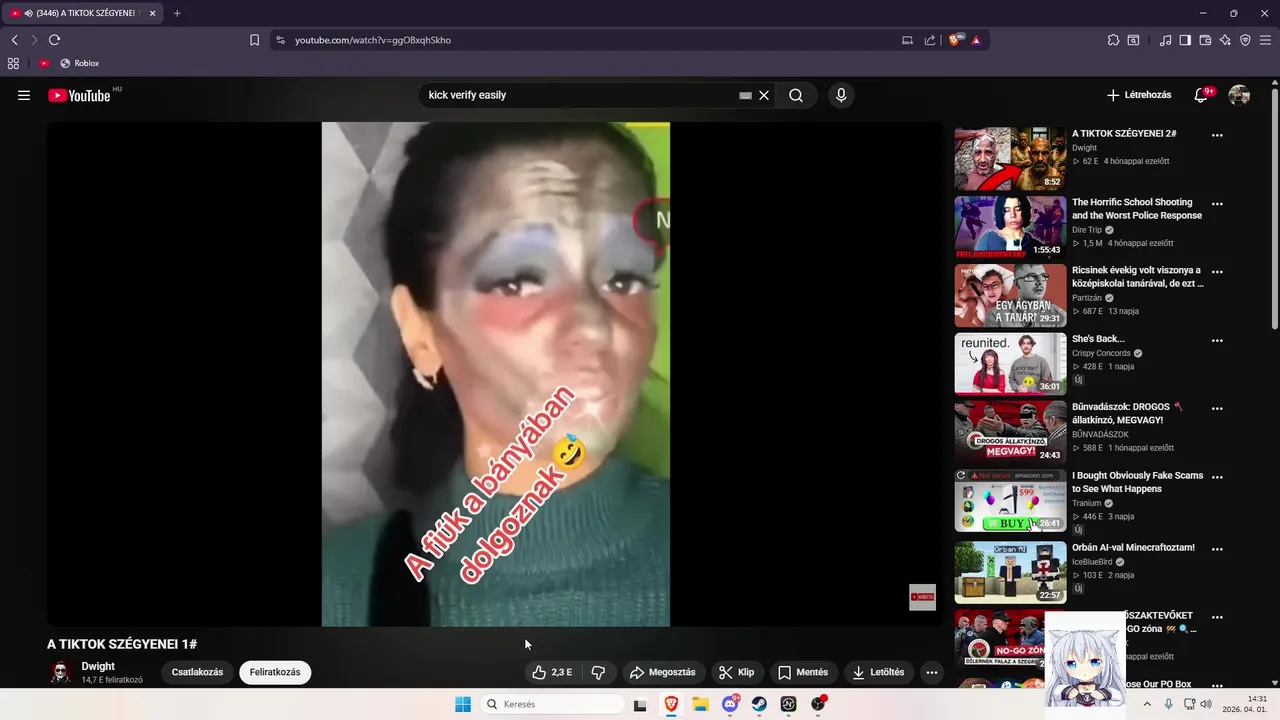The width and height of the screenshot is (1280, 720).
Task: Join the channel via Csatlakozás
Action: tap(197, 672)
